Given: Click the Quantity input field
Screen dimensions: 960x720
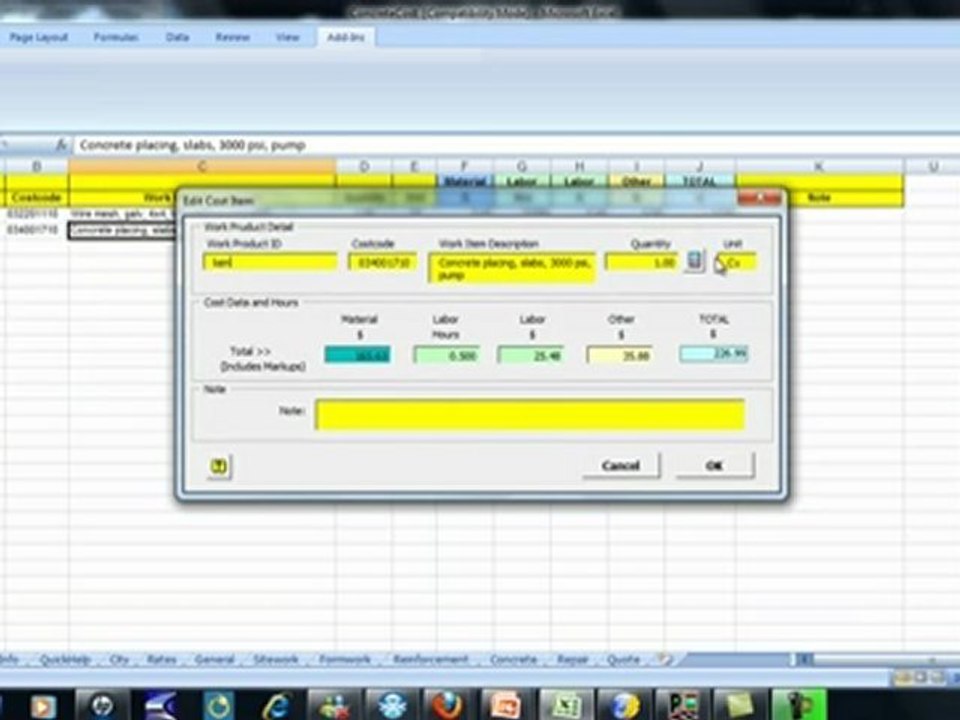Looking at the screenshot, I should (x=641, y=262).
